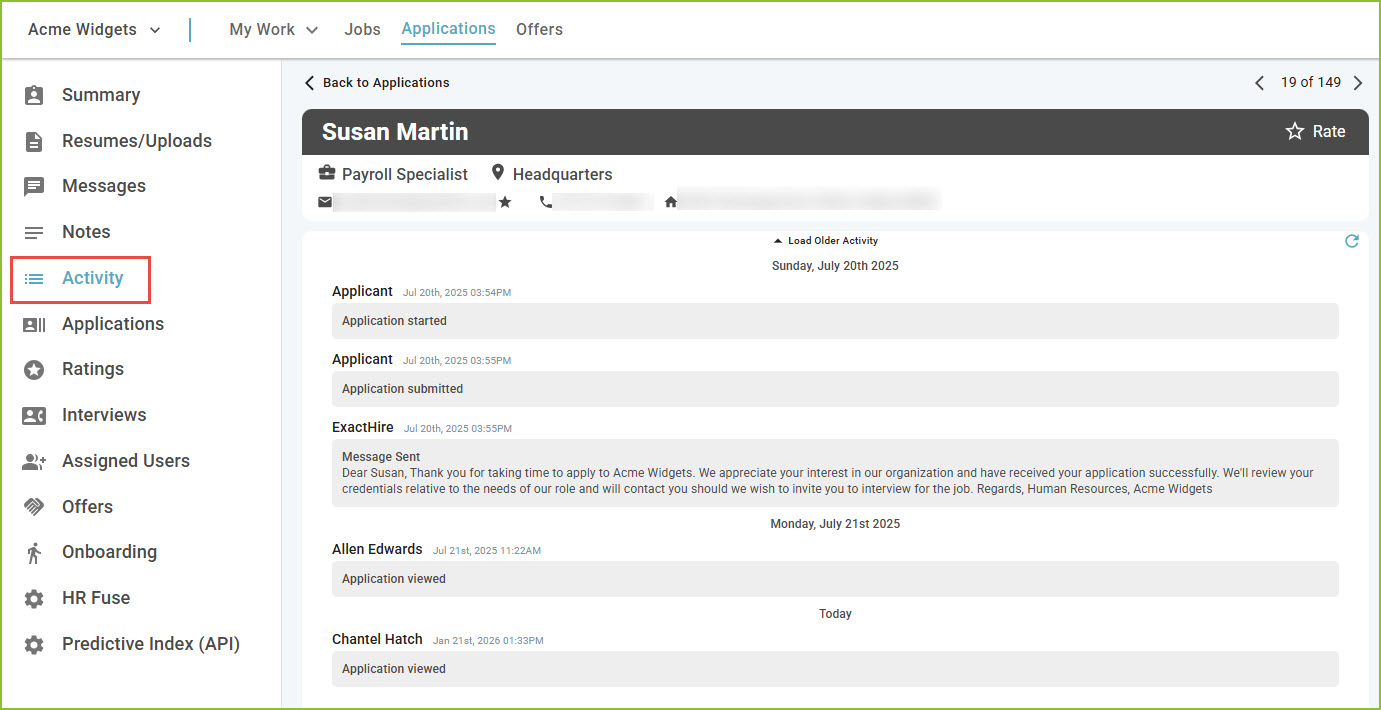Open the Offers top tab
This screenshot has width=1381, height=710.
[x=539, y=29]
